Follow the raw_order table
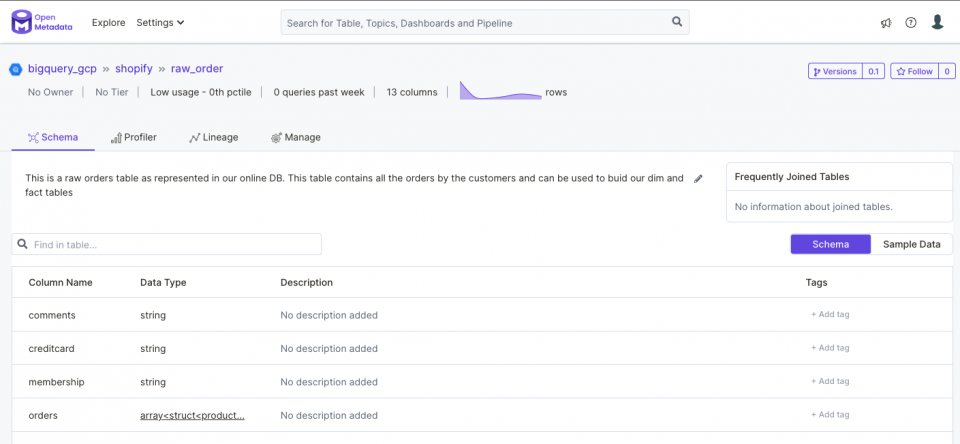Screen dimensions: 960x444 pyautogui.click(x=914, y=71)
